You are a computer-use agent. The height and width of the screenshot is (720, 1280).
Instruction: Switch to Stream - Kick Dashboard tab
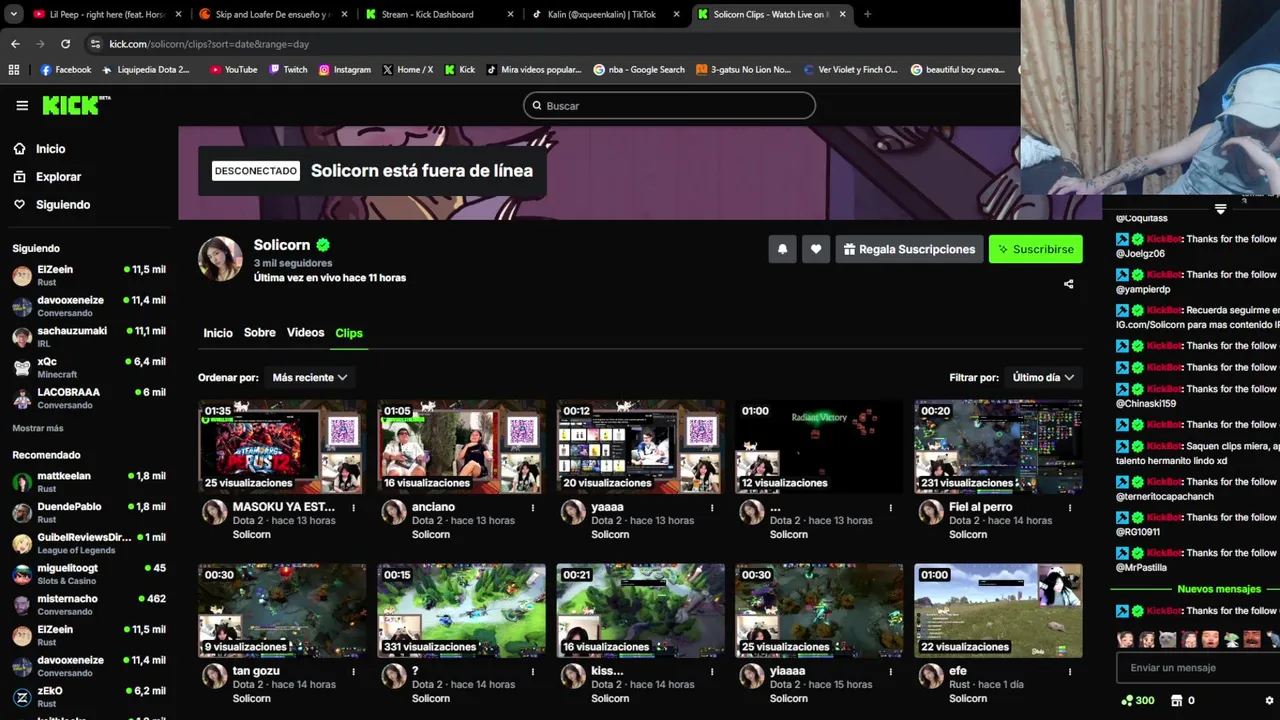(x=437, y=14)
